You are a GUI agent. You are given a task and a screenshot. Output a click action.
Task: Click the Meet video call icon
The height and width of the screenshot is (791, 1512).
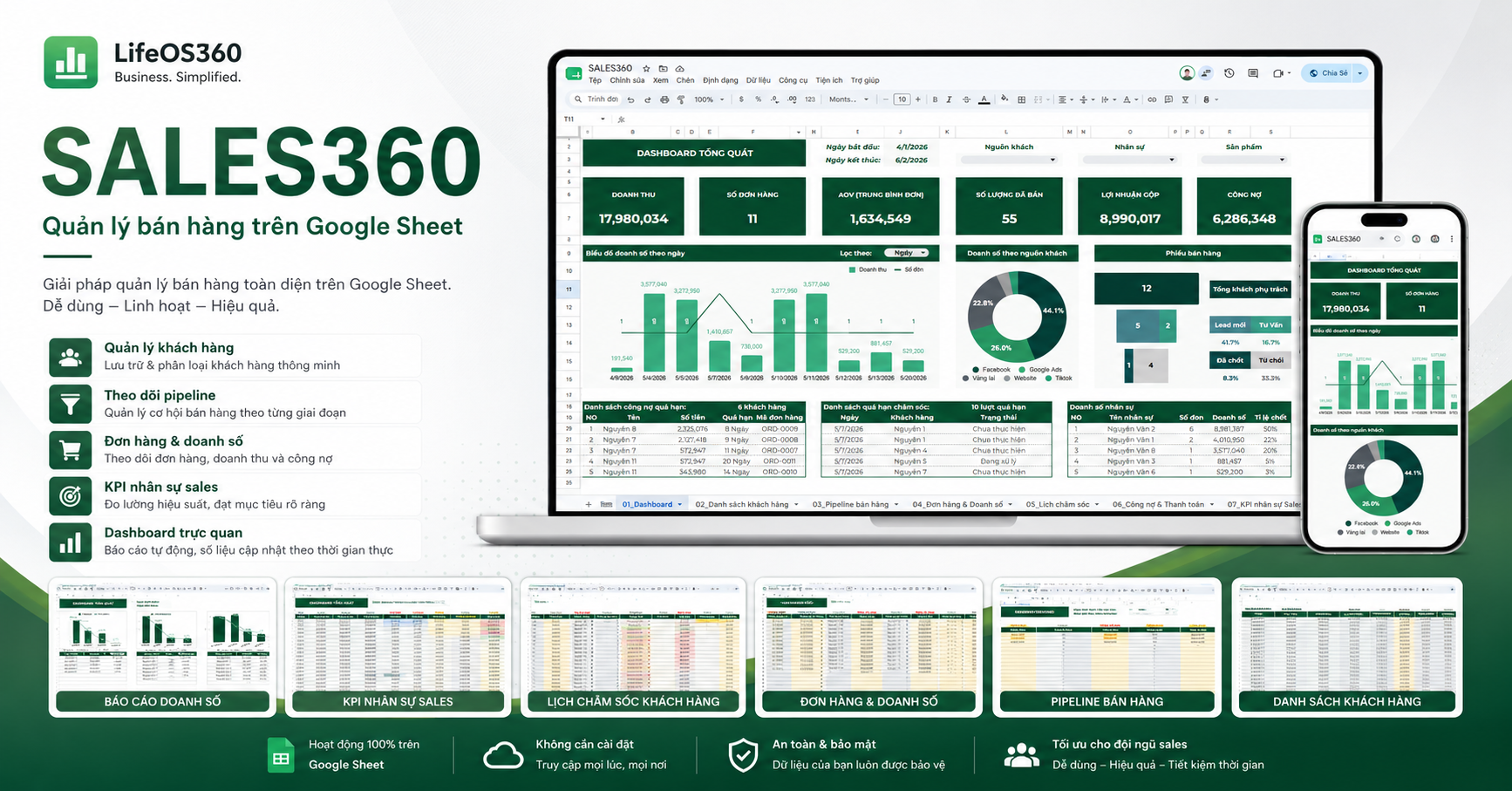[1278, 73]
